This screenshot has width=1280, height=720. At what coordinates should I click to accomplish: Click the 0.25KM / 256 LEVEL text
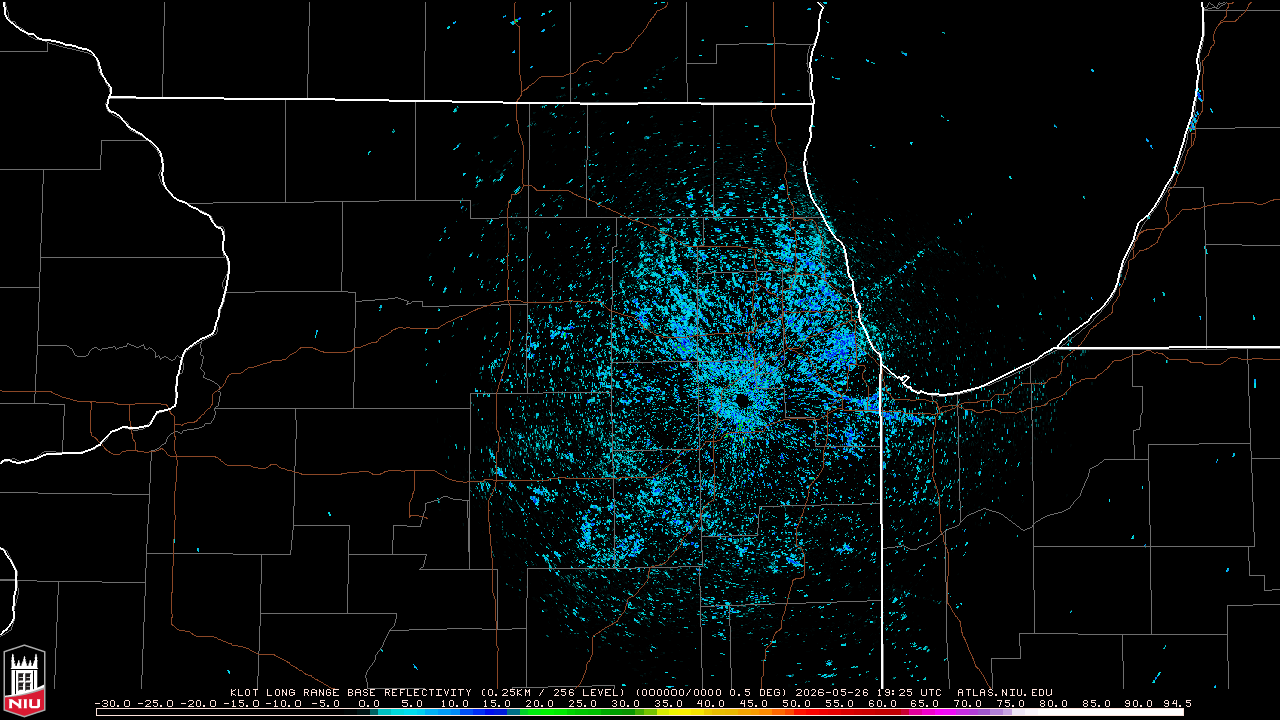coord(550,692)
